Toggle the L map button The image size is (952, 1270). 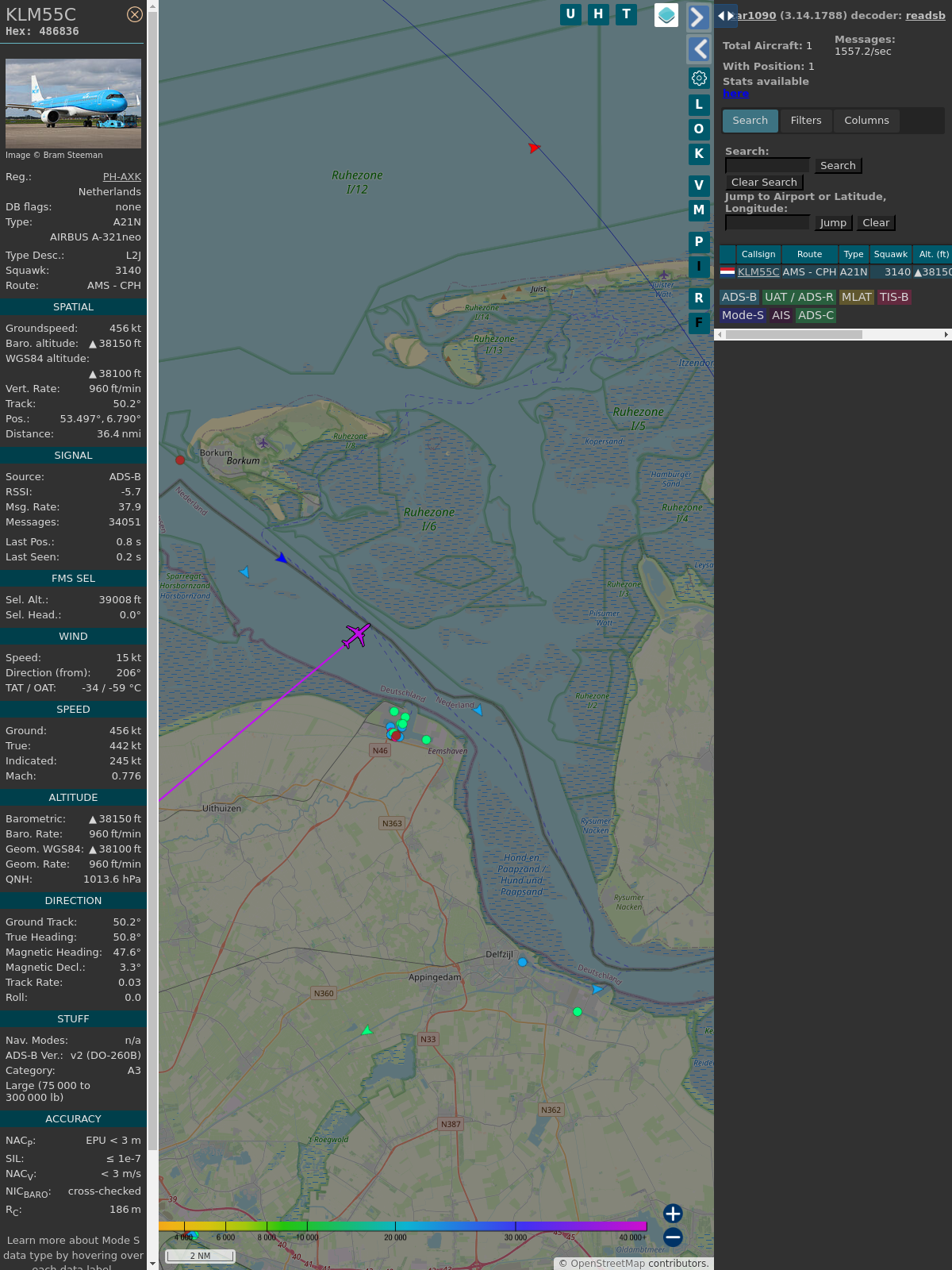point(699,105)
